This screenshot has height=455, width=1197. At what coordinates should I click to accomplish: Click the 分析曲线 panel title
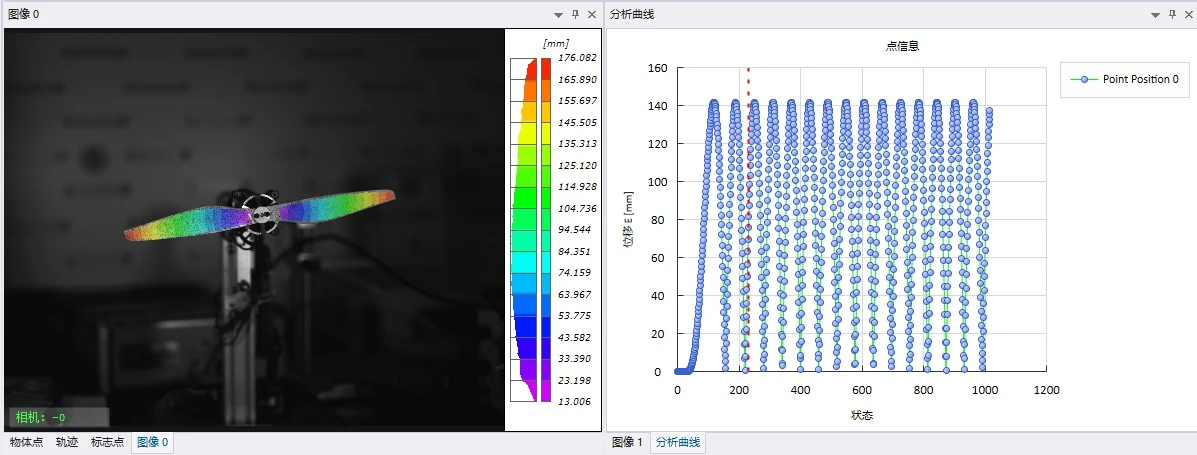[x=631, y=15]
